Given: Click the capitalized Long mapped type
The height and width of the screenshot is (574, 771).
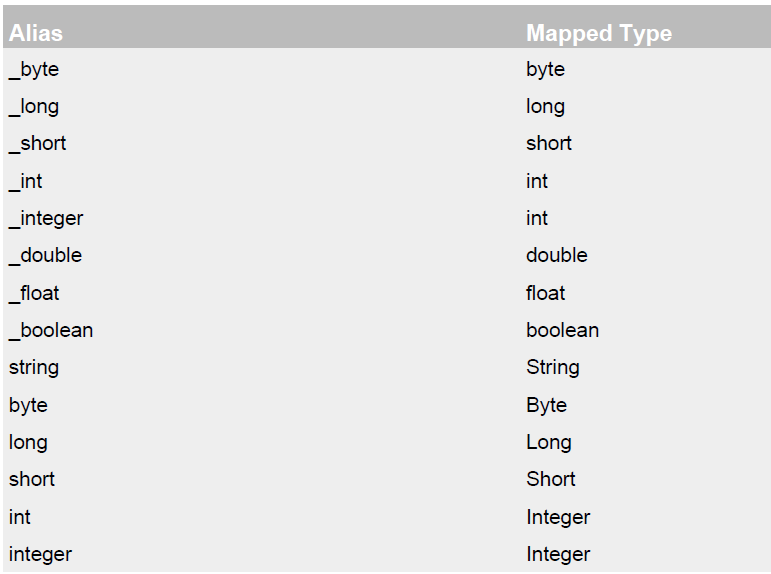Looking at the screenshot, I should [549, 443].
